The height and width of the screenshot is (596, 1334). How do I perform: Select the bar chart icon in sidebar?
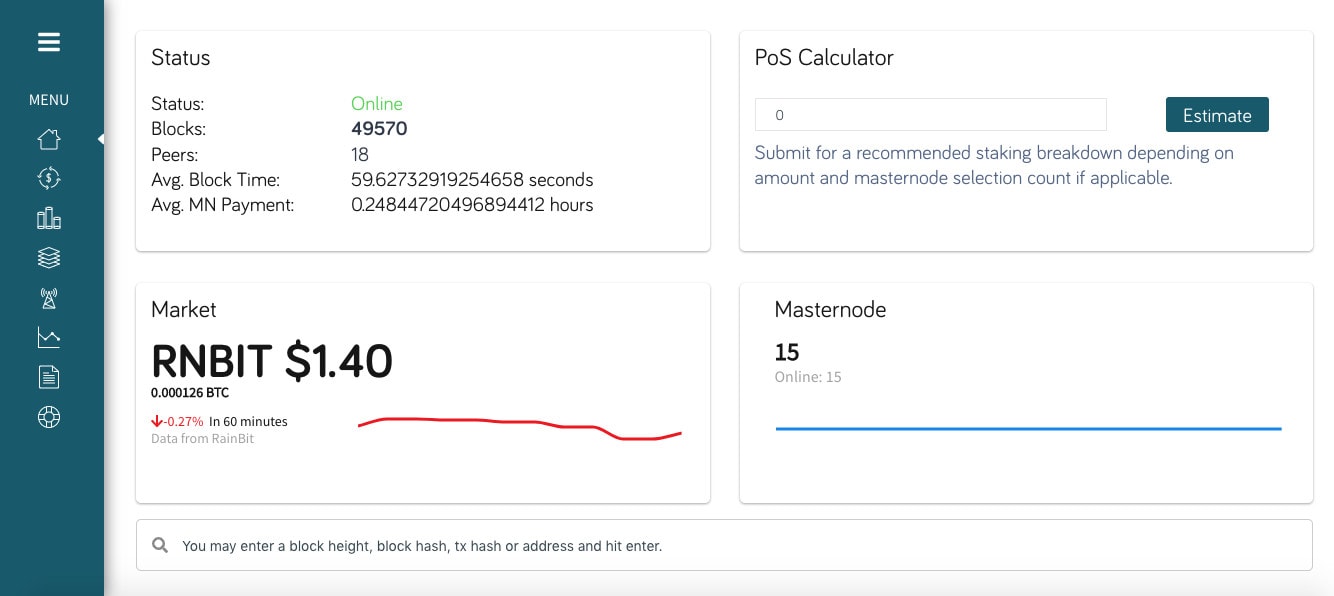click(49, 218)
